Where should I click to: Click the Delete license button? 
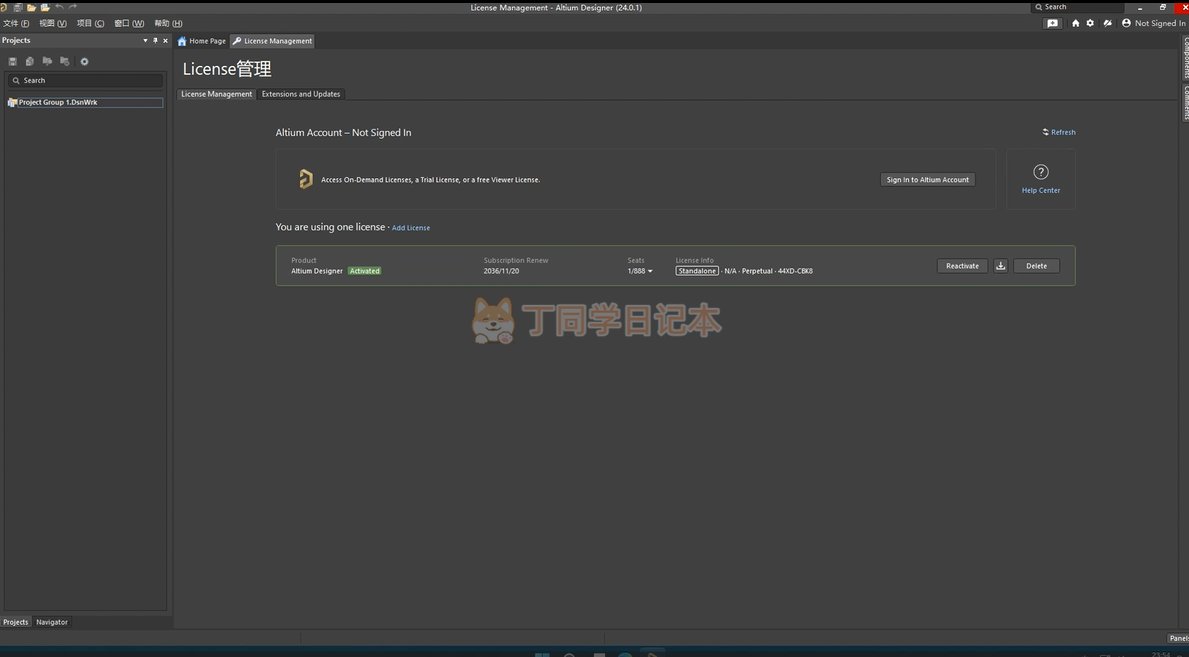pos(1037,266)
